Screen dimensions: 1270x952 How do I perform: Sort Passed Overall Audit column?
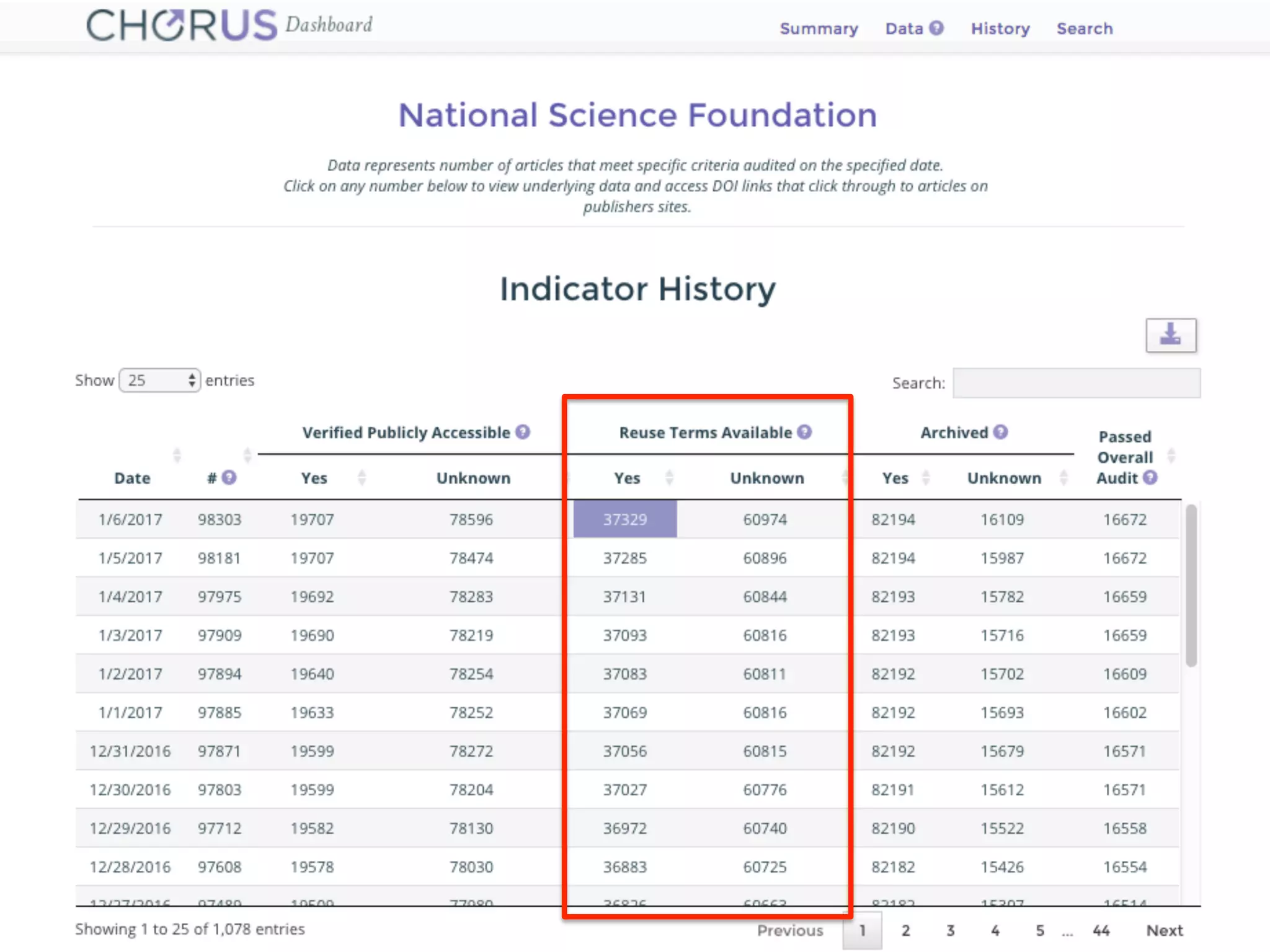[1171, 456]
